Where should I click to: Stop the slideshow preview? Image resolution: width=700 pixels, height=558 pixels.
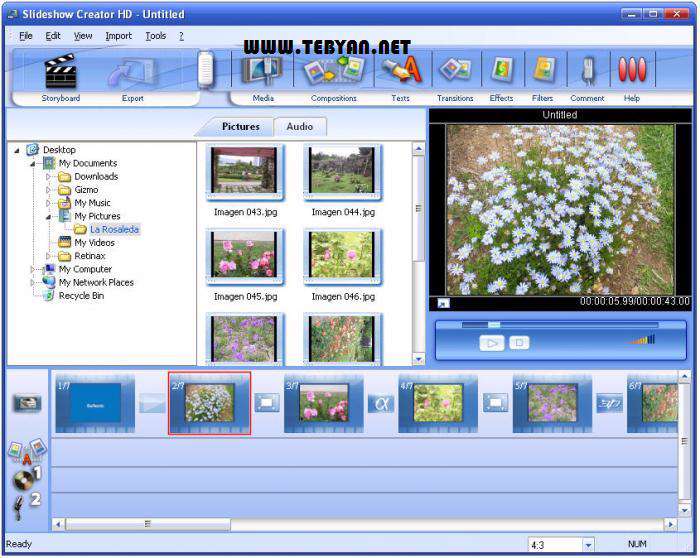click(x=519, y=343)
